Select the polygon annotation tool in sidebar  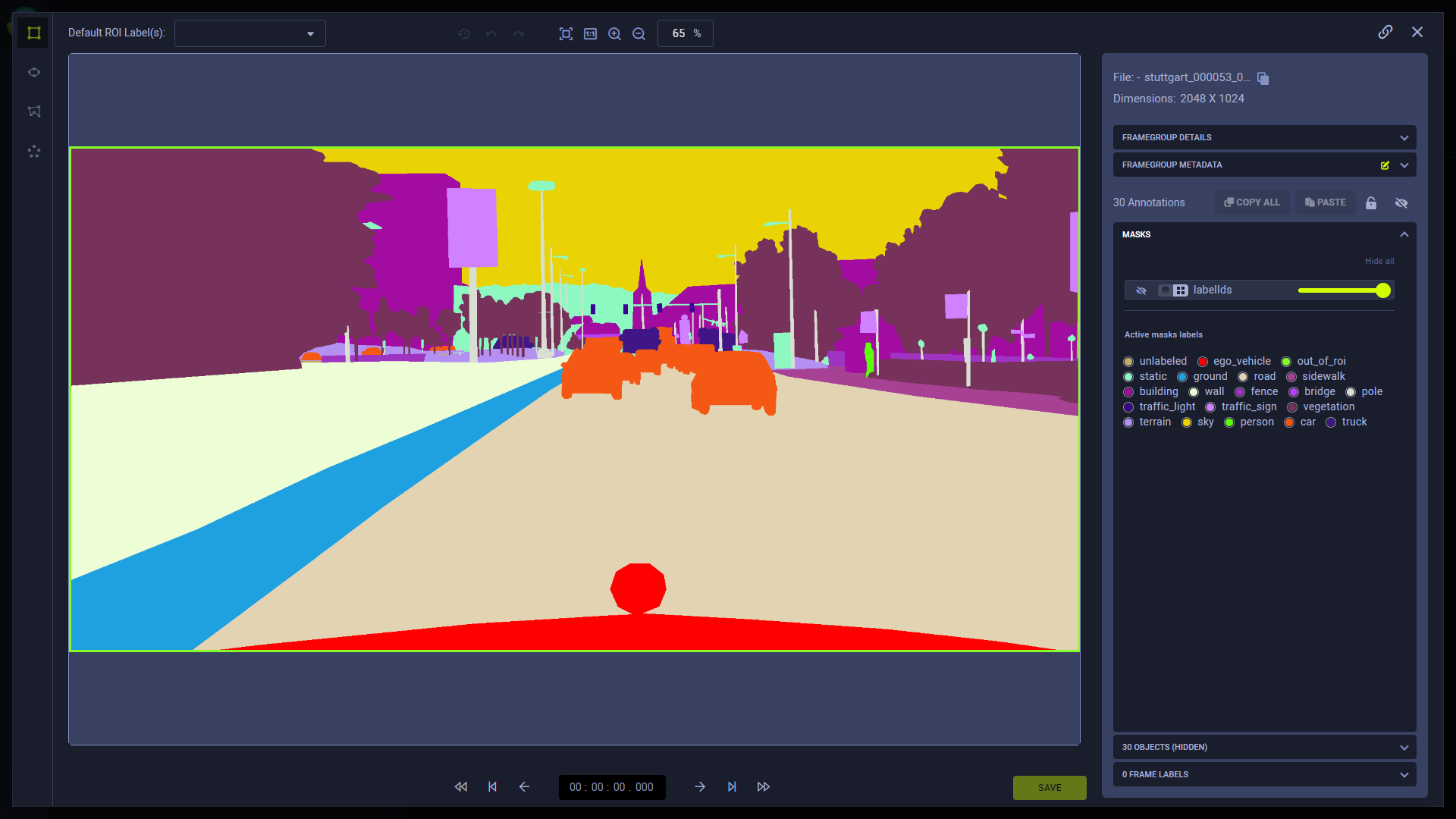[33, 111]
